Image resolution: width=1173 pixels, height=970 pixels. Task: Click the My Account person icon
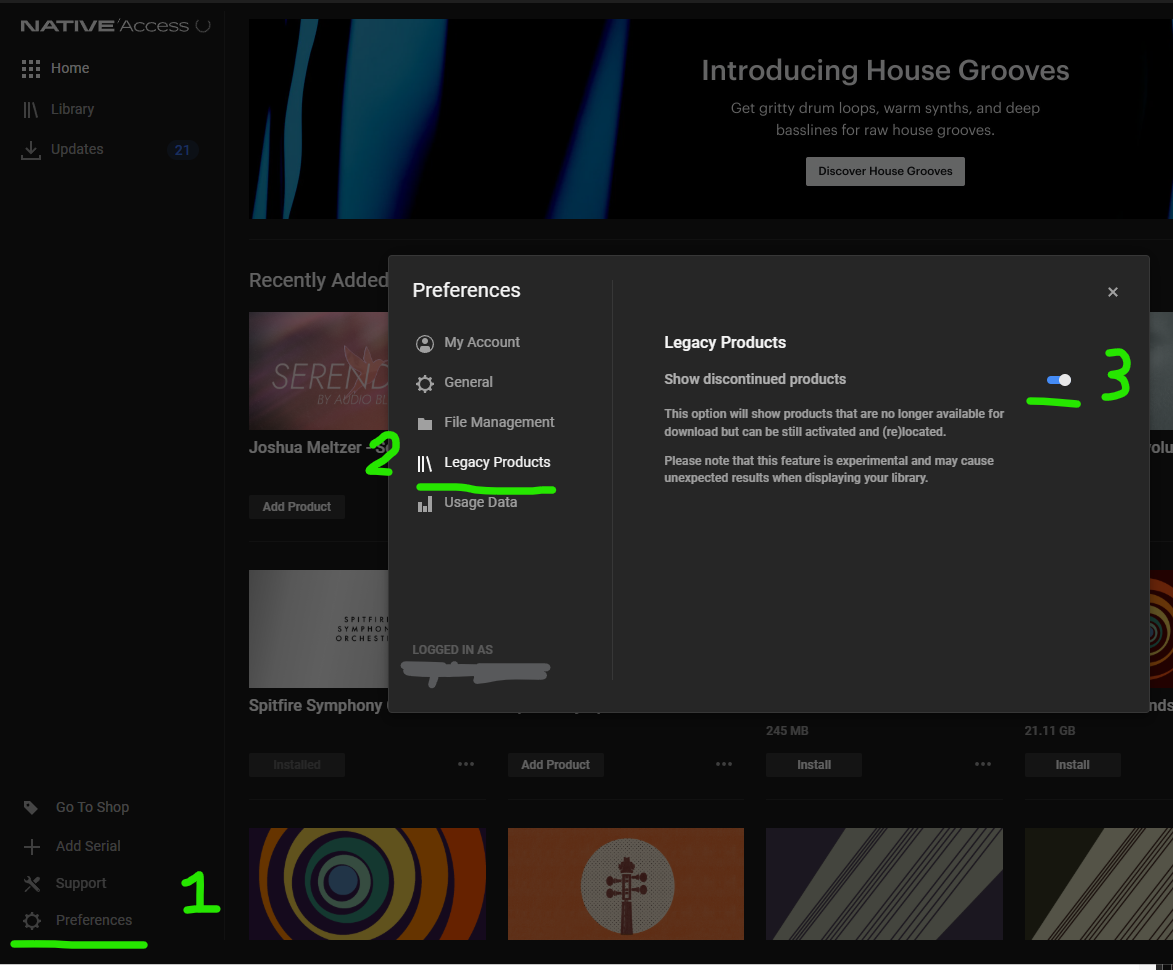(425, 343)
